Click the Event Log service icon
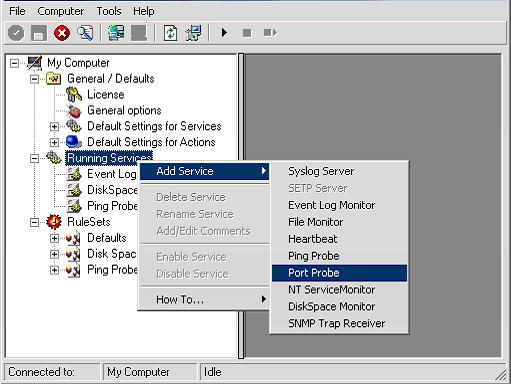 tap(74, 174)
